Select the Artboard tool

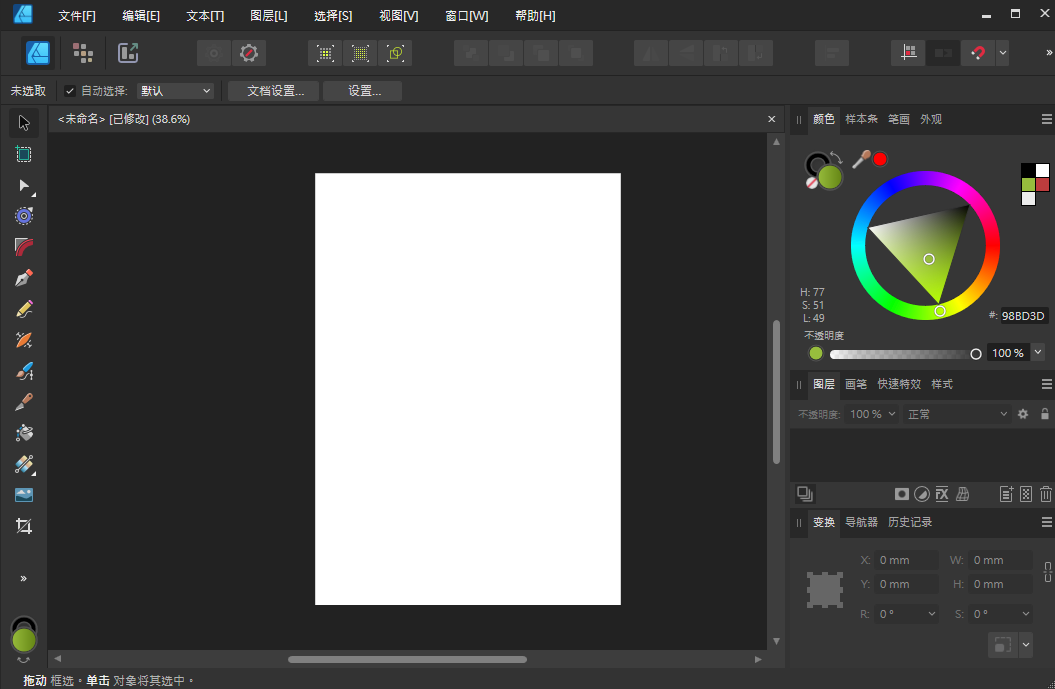coord(24,154)
